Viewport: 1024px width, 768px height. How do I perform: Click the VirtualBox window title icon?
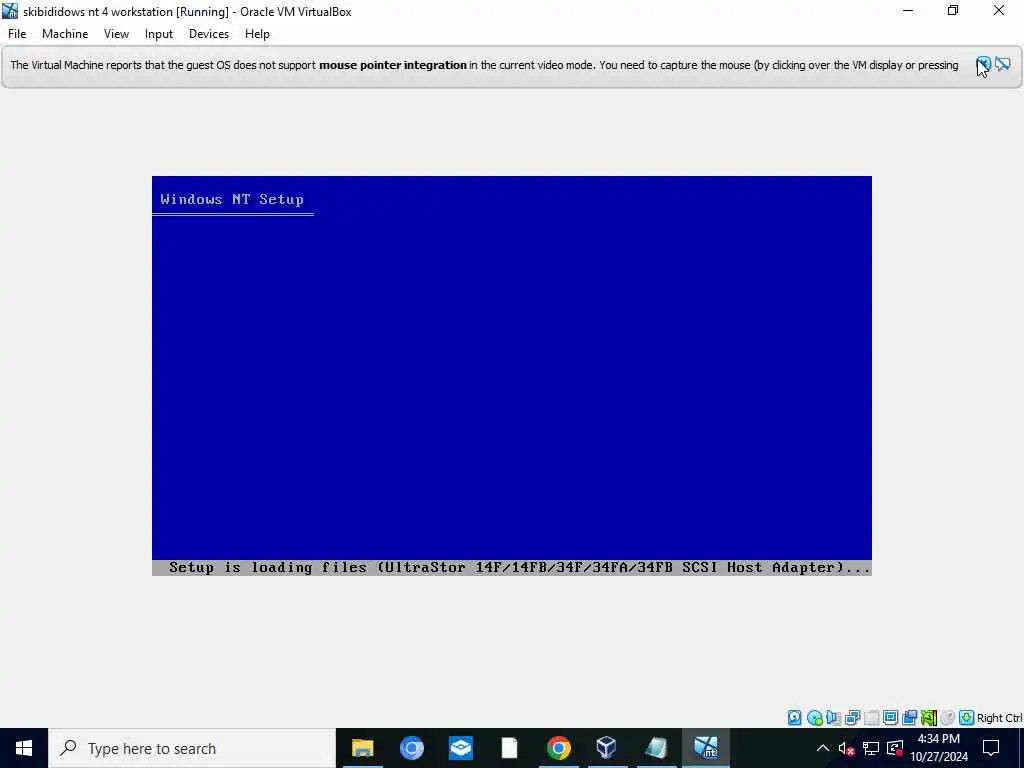[10, 11]
